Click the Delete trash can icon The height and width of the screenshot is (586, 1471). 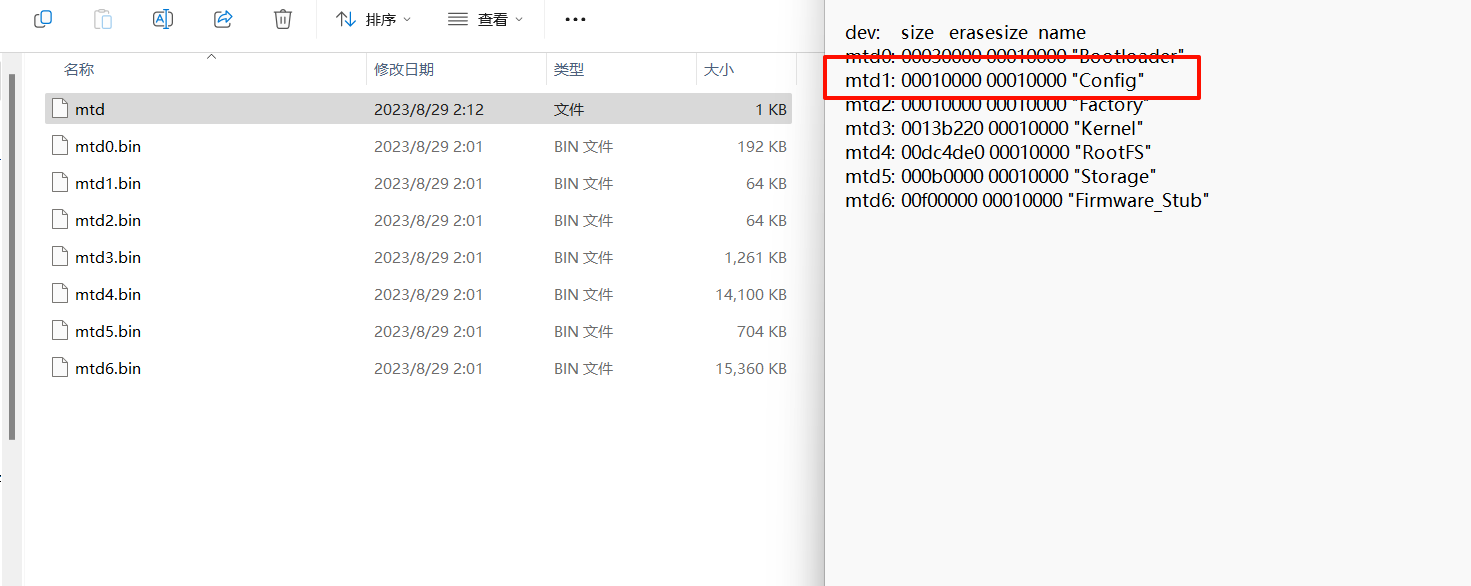[283, 19]
